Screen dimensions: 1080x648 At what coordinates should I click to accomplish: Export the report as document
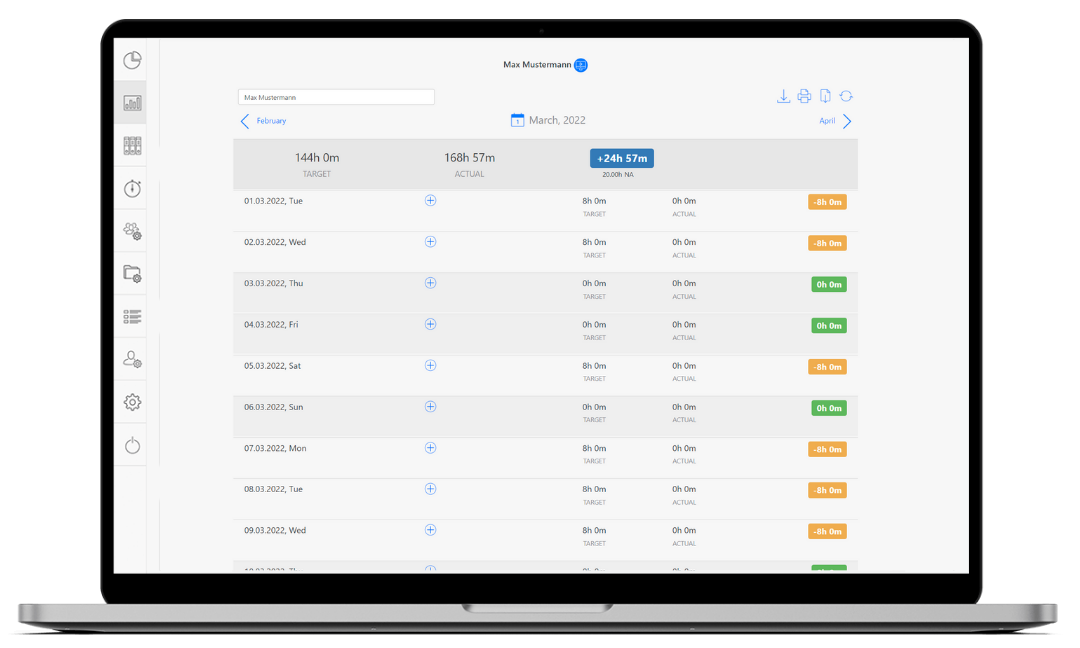tap(825, 96)
